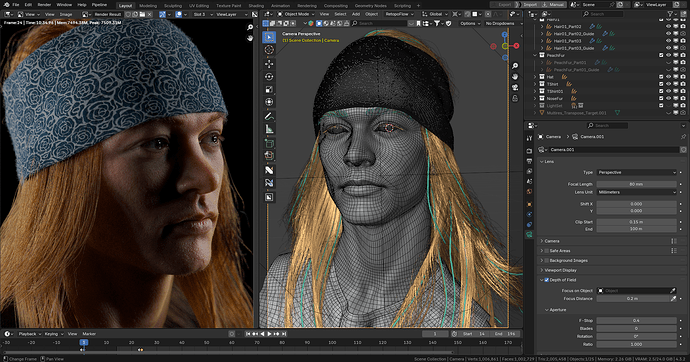The height and width of the screenshot is (362, 690).
Task: Switch to the Geometry Nodes workspace tab
Action: (x=371, y=6)
